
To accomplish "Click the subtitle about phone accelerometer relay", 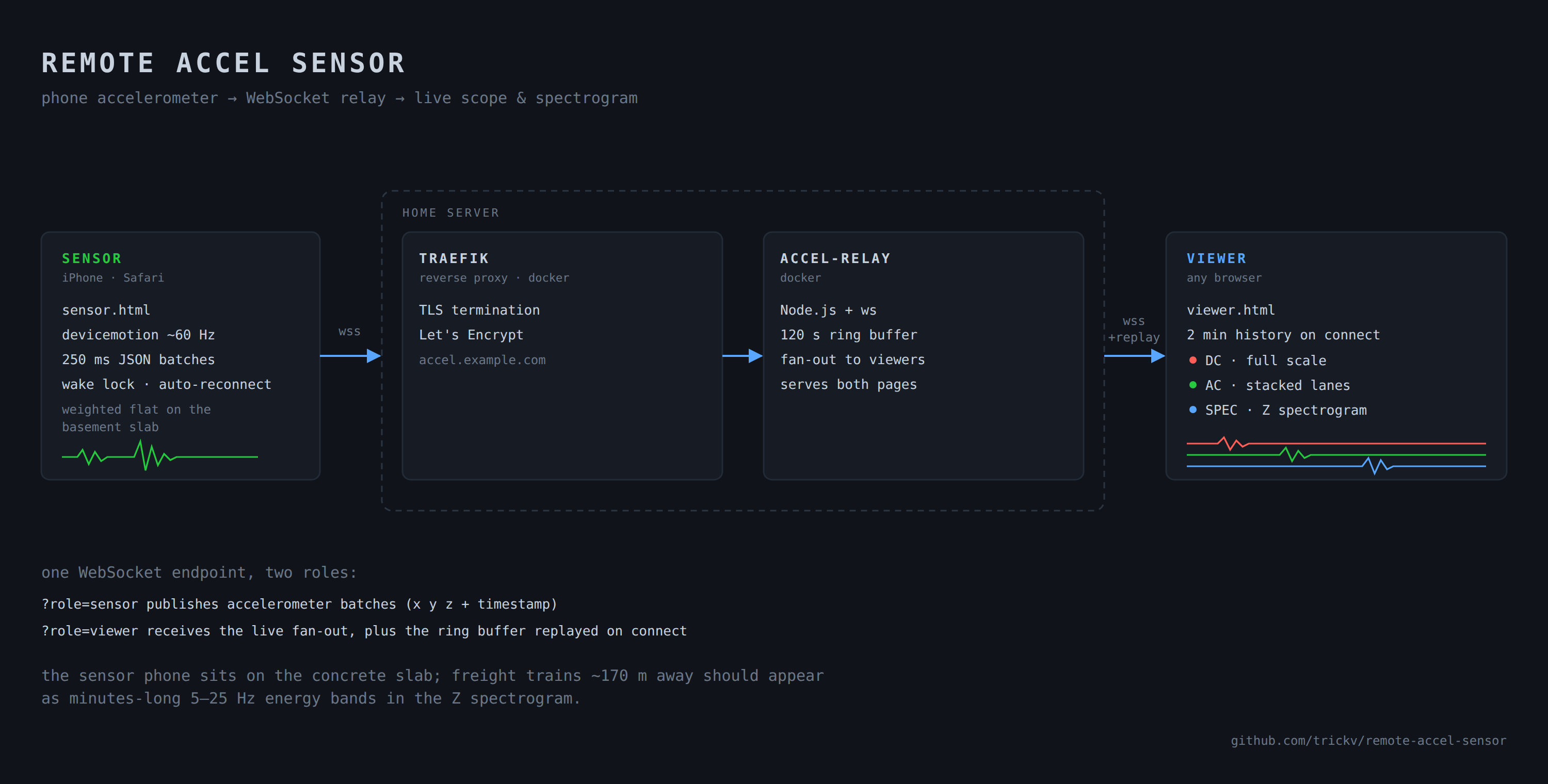I will (x=340, y=98).
